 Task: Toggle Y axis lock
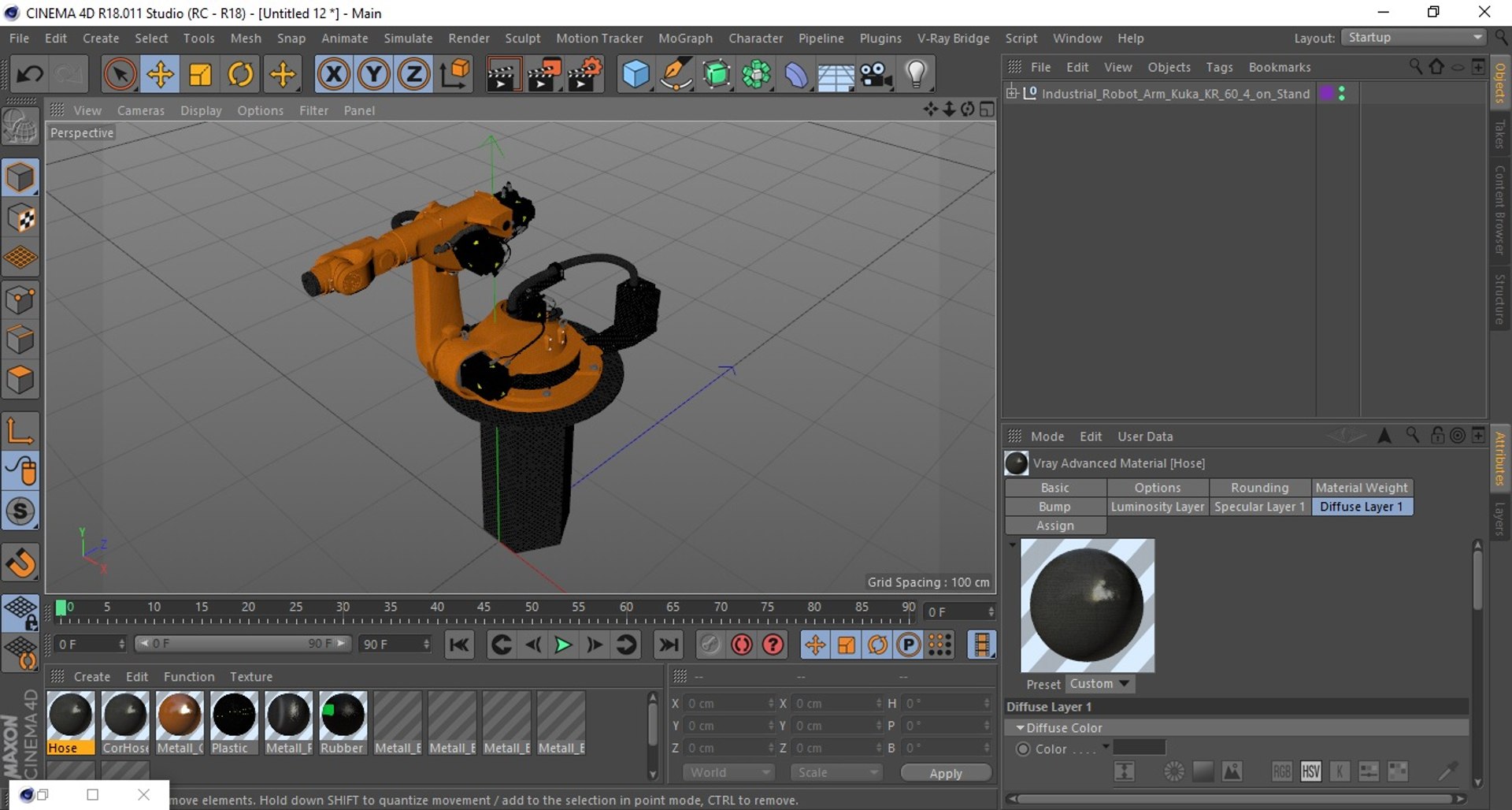(x=373, y=74)
